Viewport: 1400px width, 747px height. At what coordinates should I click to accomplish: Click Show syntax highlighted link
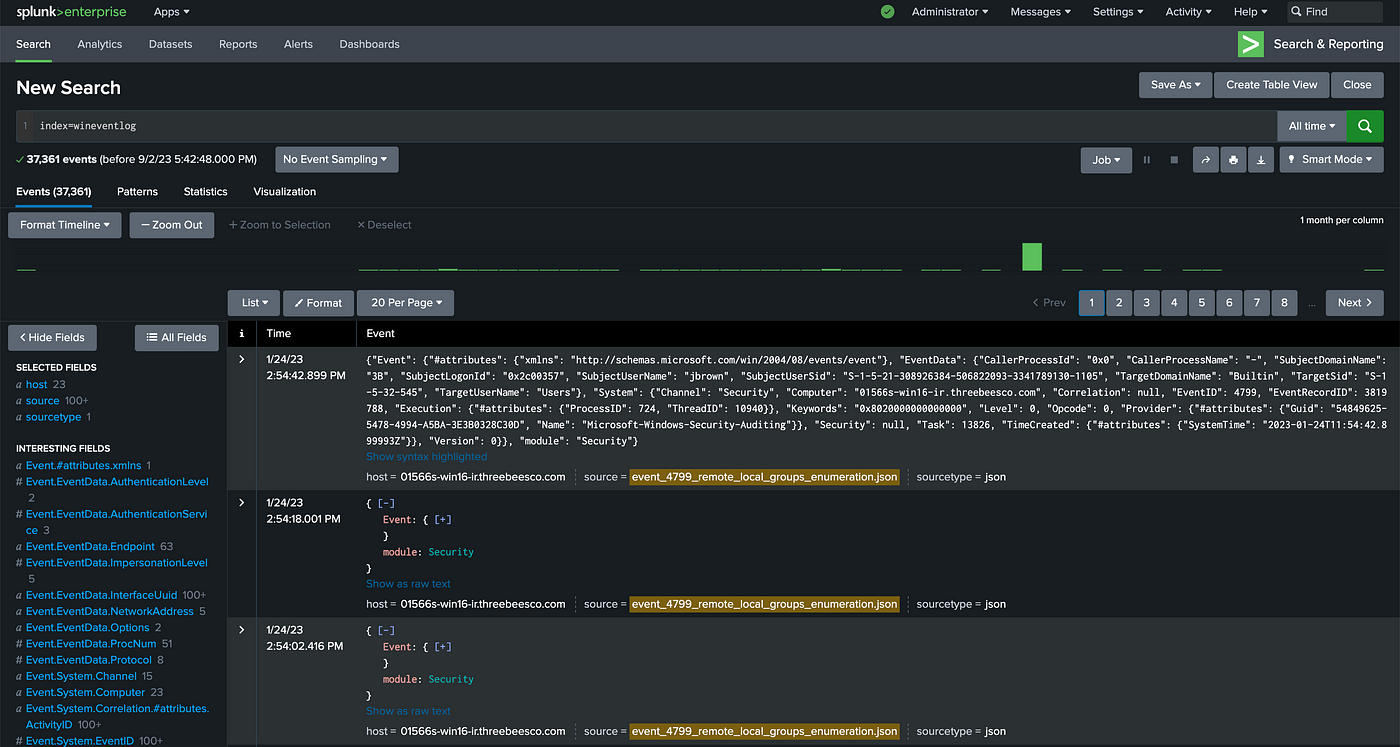427,457
